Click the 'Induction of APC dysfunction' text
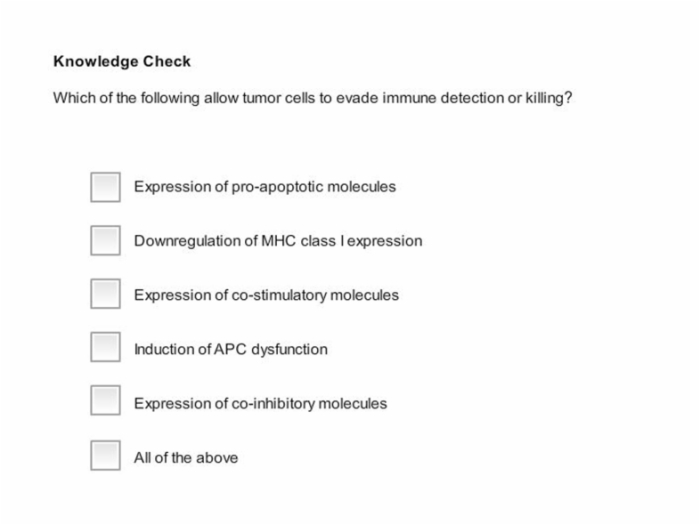The image size is (700, 525). (231, 349)
